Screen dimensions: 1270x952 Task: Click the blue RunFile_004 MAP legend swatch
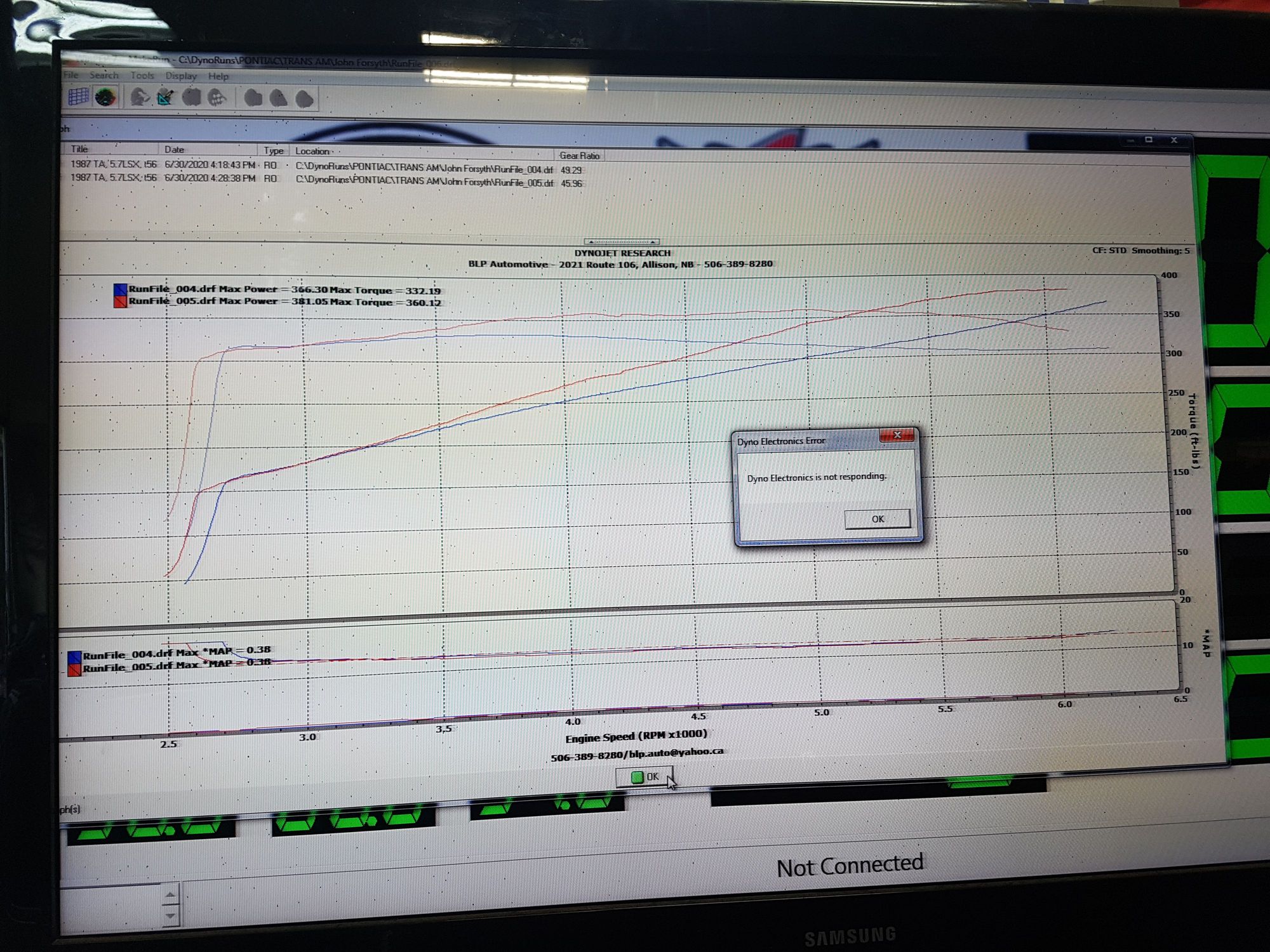click(x=74, y=656)
